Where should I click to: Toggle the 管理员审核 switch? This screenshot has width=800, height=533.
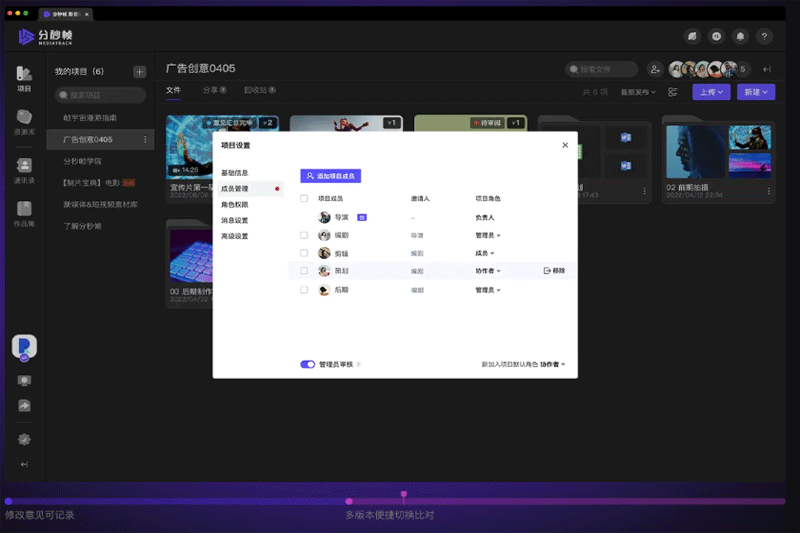[x=308, y=364]
